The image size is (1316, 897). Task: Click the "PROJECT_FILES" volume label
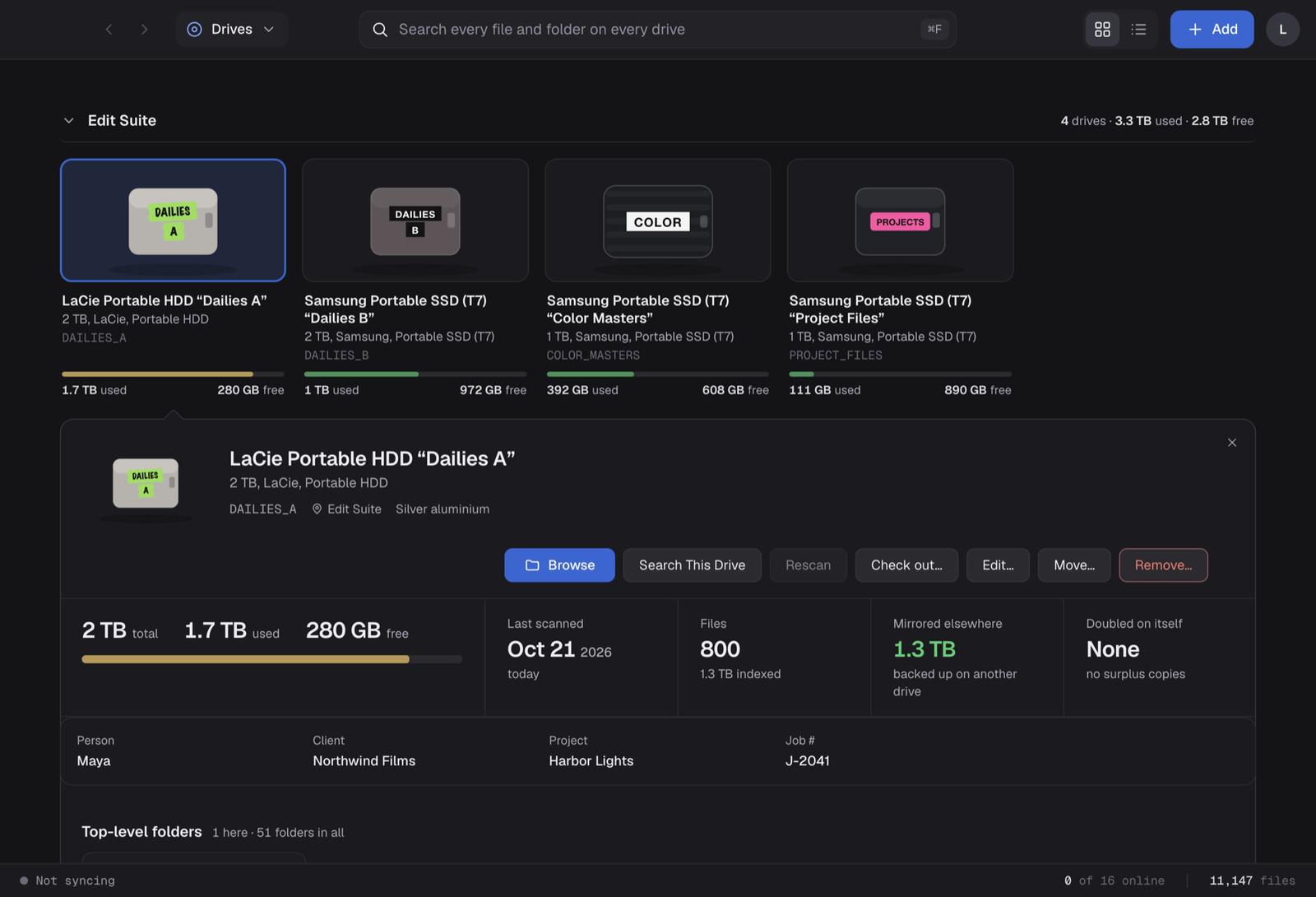(836, 356)
